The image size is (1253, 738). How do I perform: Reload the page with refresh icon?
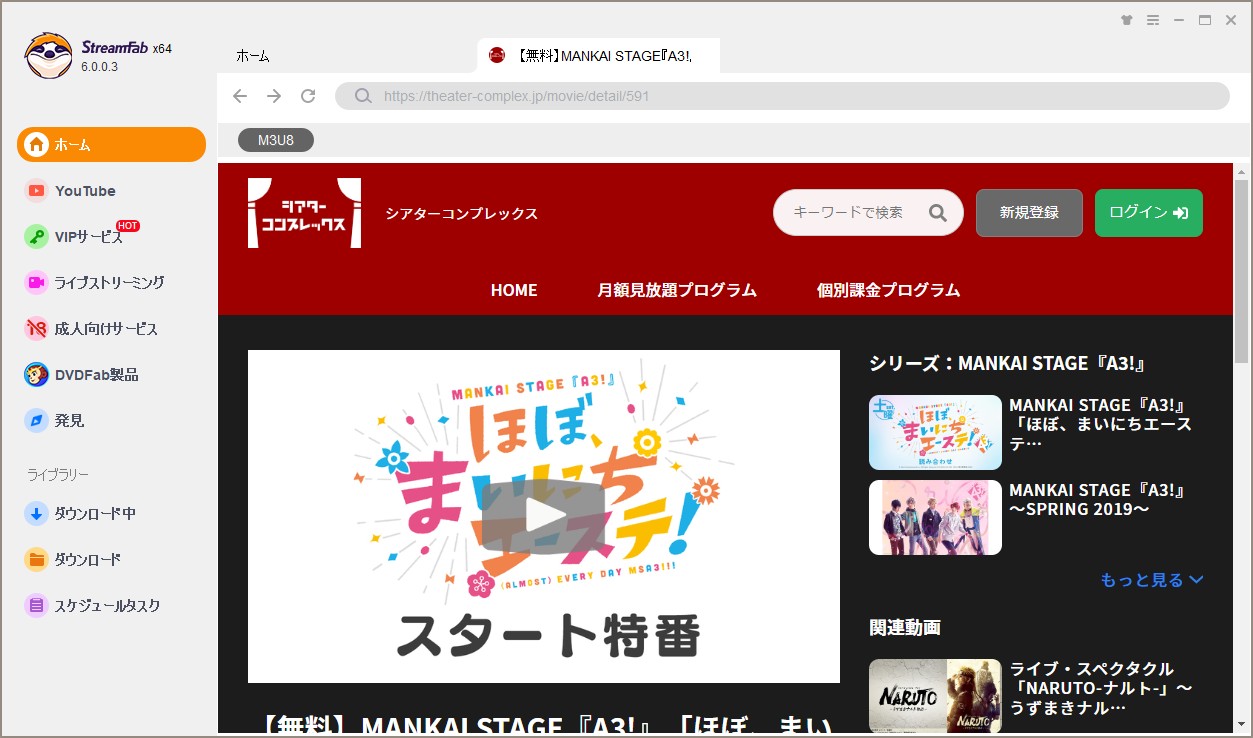click(x=308, y=96)
